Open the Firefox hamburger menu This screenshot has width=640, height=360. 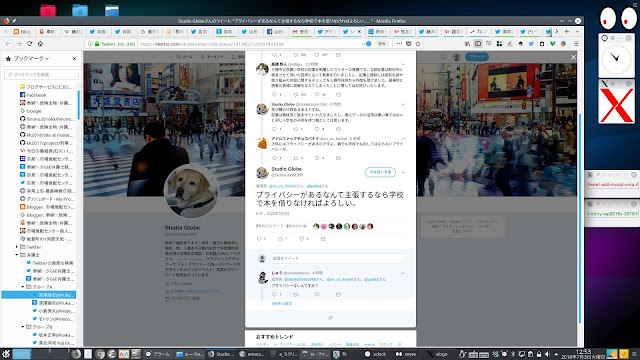click(576, 44)
